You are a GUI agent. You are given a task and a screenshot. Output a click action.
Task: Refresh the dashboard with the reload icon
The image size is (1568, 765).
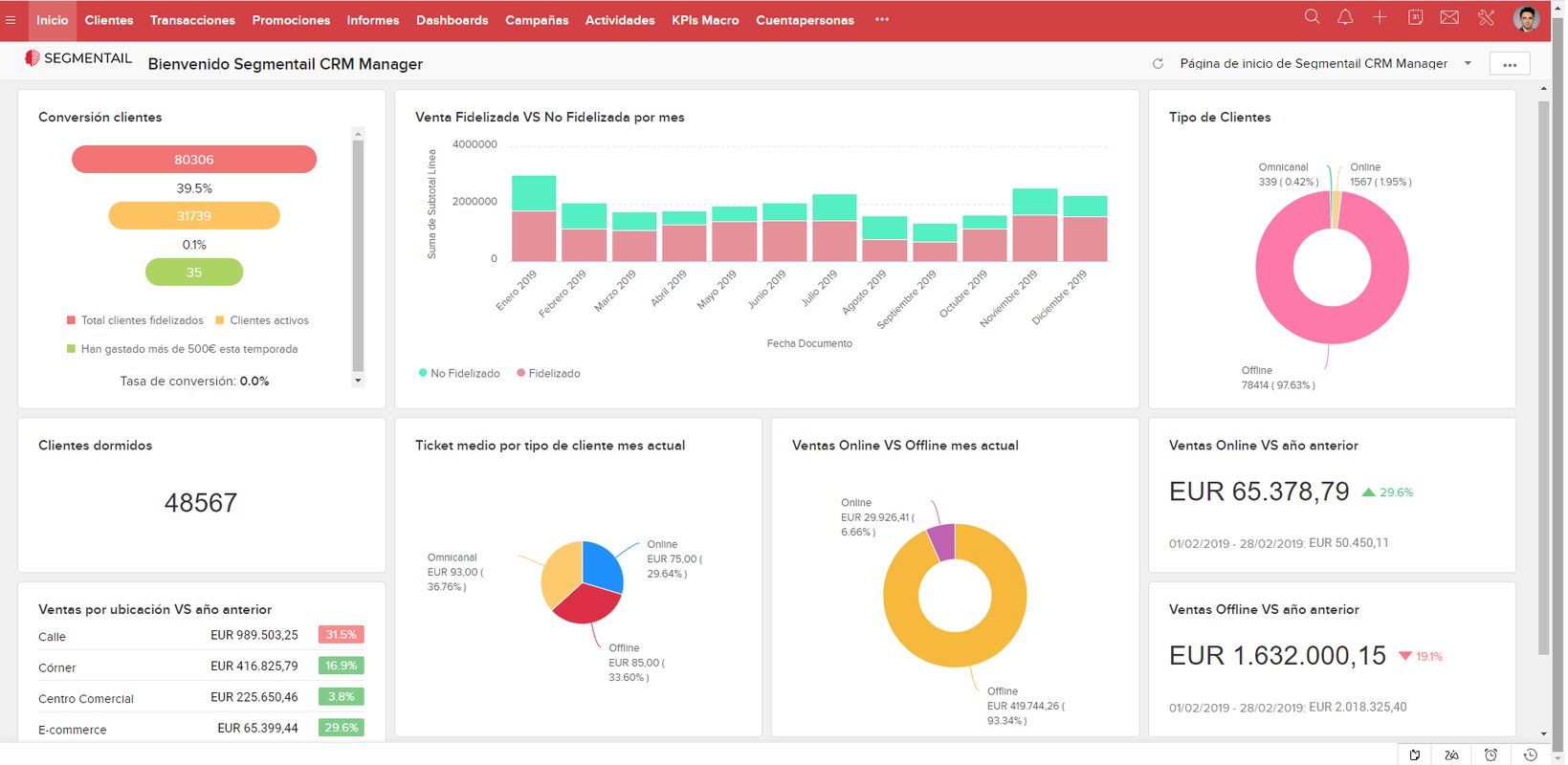pos(1158,64)
